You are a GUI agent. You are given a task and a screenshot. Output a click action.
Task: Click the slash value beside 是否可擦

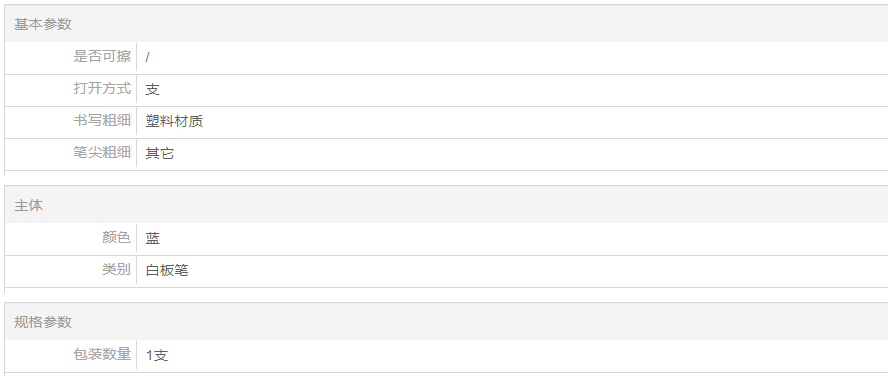coord(147,58)
